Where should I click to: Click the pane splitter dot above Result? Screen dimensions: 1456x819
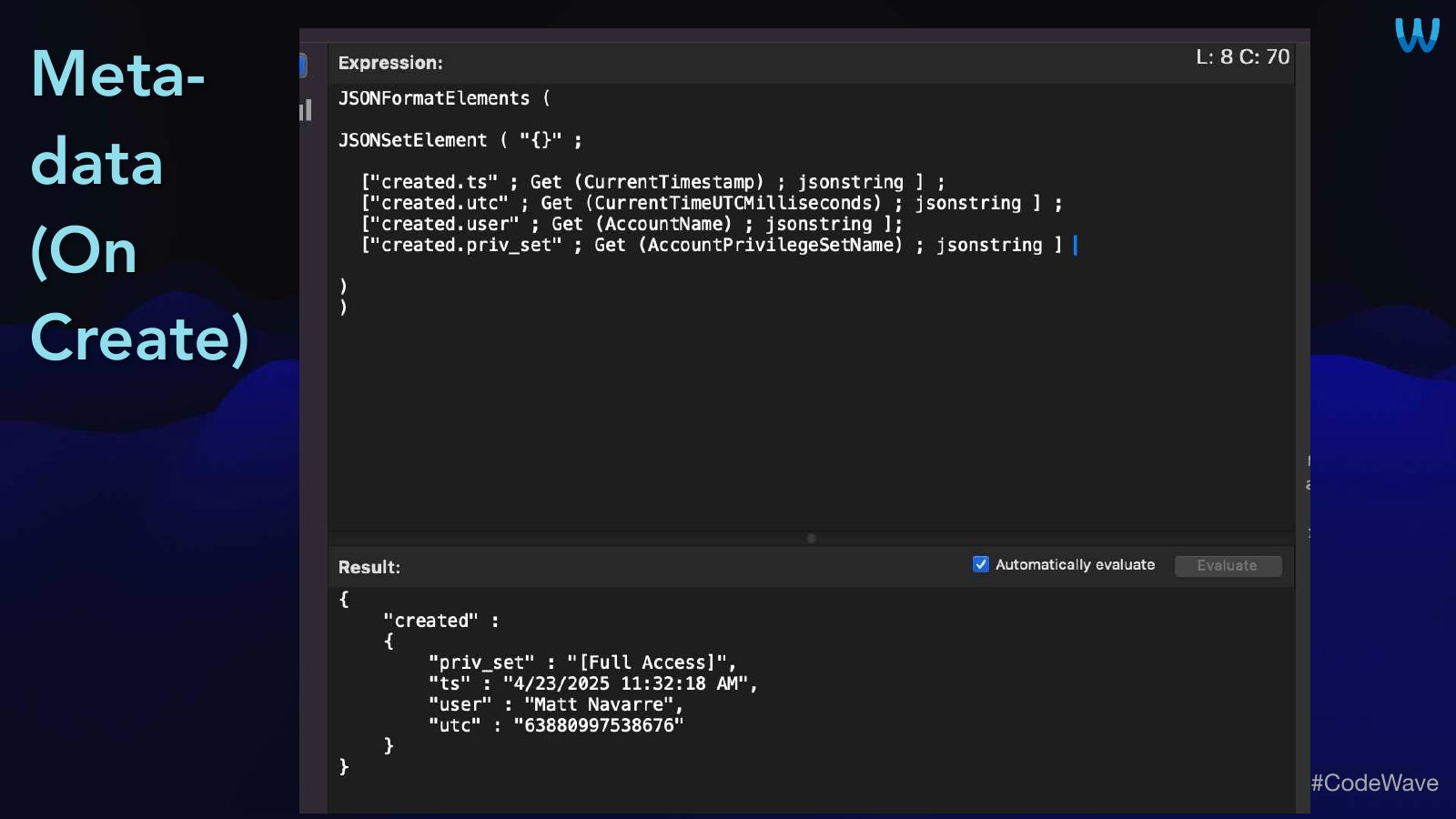click(x=811, y=538)
